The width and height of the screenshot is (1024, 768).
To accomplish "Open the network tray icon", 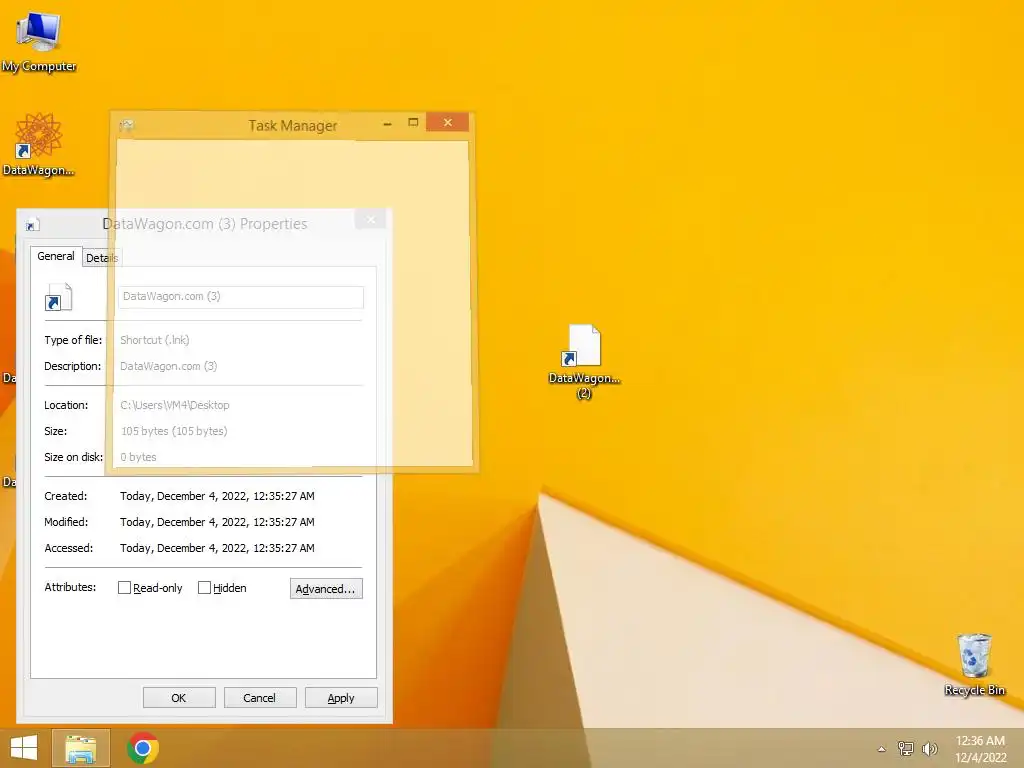I will (906, 748).
